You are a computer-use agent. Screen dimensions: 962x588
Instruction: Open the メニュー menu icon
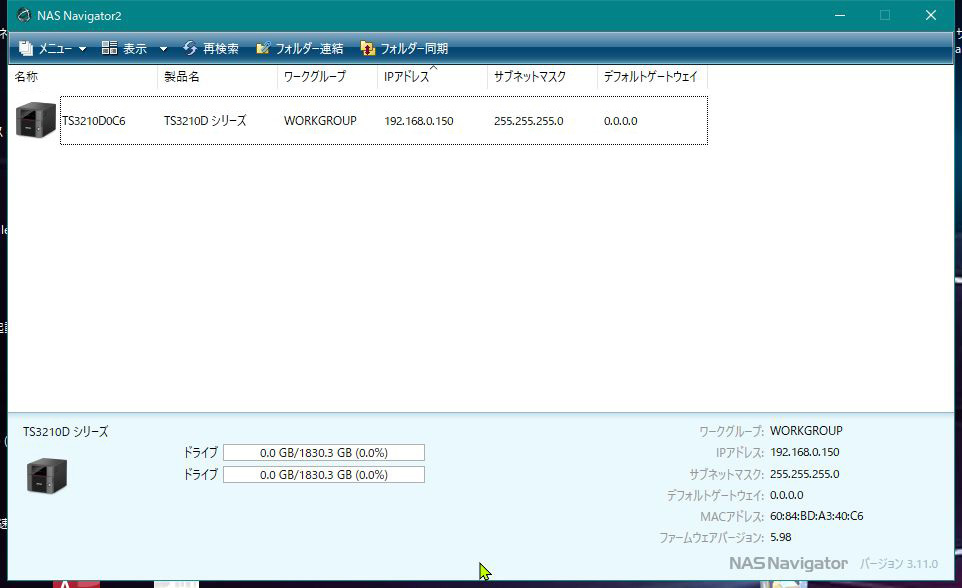(26, 48)
